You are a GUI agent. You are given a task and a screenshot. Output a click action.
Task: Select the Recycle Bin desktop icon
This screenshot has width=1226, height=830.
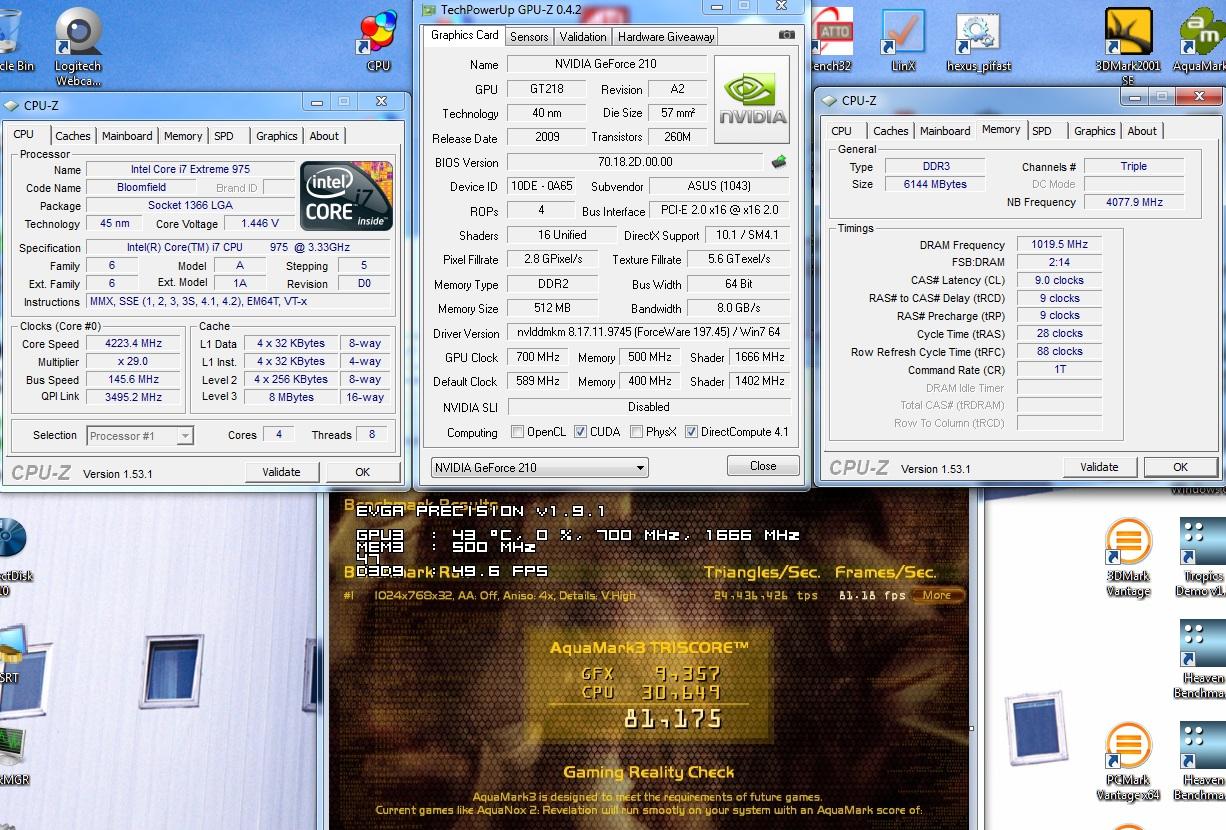[x=14, y=40]
